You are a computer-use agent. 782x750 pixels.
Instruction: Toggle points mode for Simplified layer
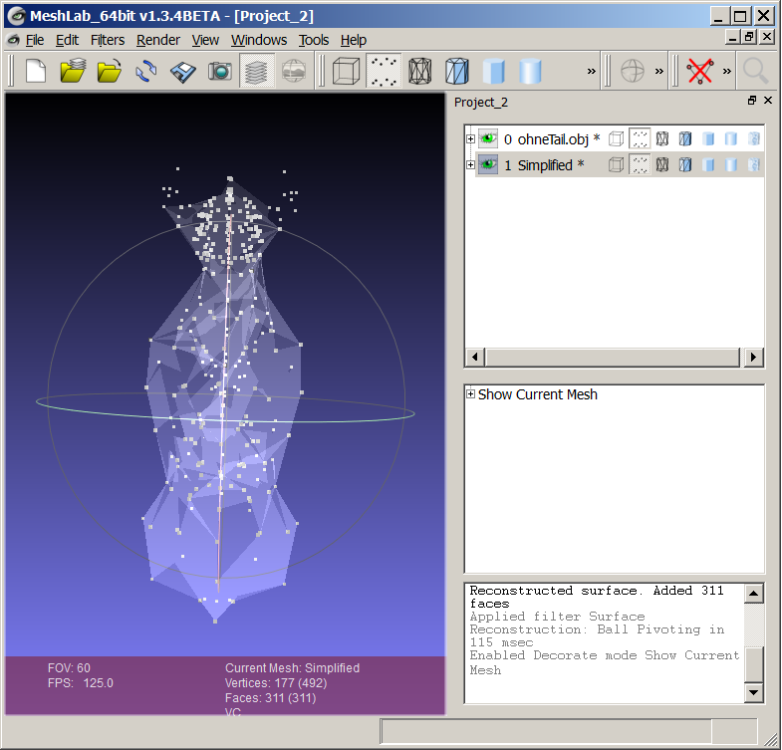pos(639,165)
